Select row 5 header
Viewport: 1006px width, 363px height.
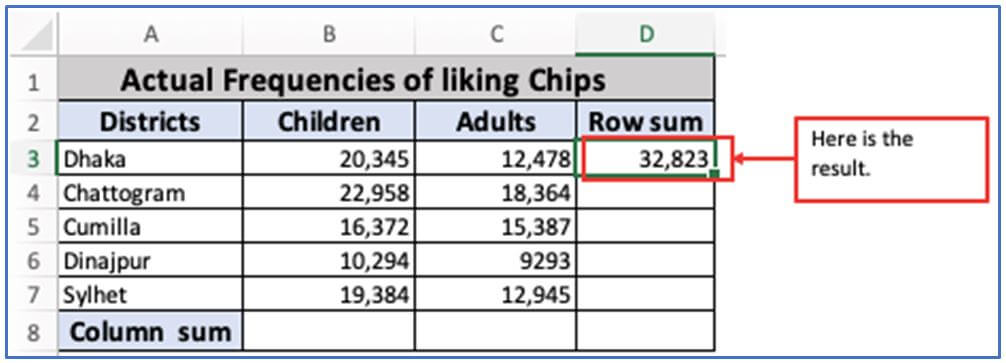click(34, 227)
